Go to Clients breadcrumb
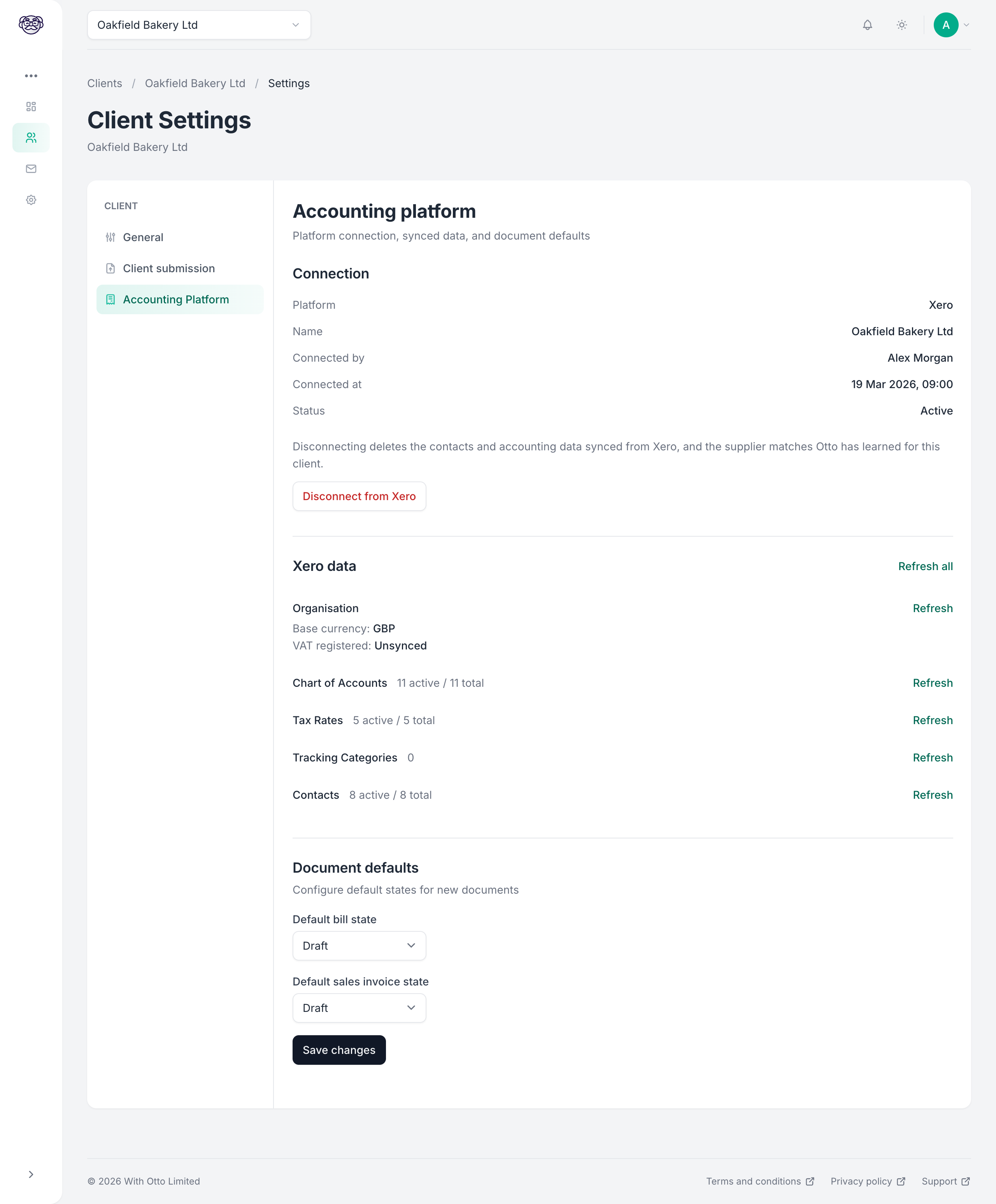The image size is (996, 1204). [x=104, y=83]
